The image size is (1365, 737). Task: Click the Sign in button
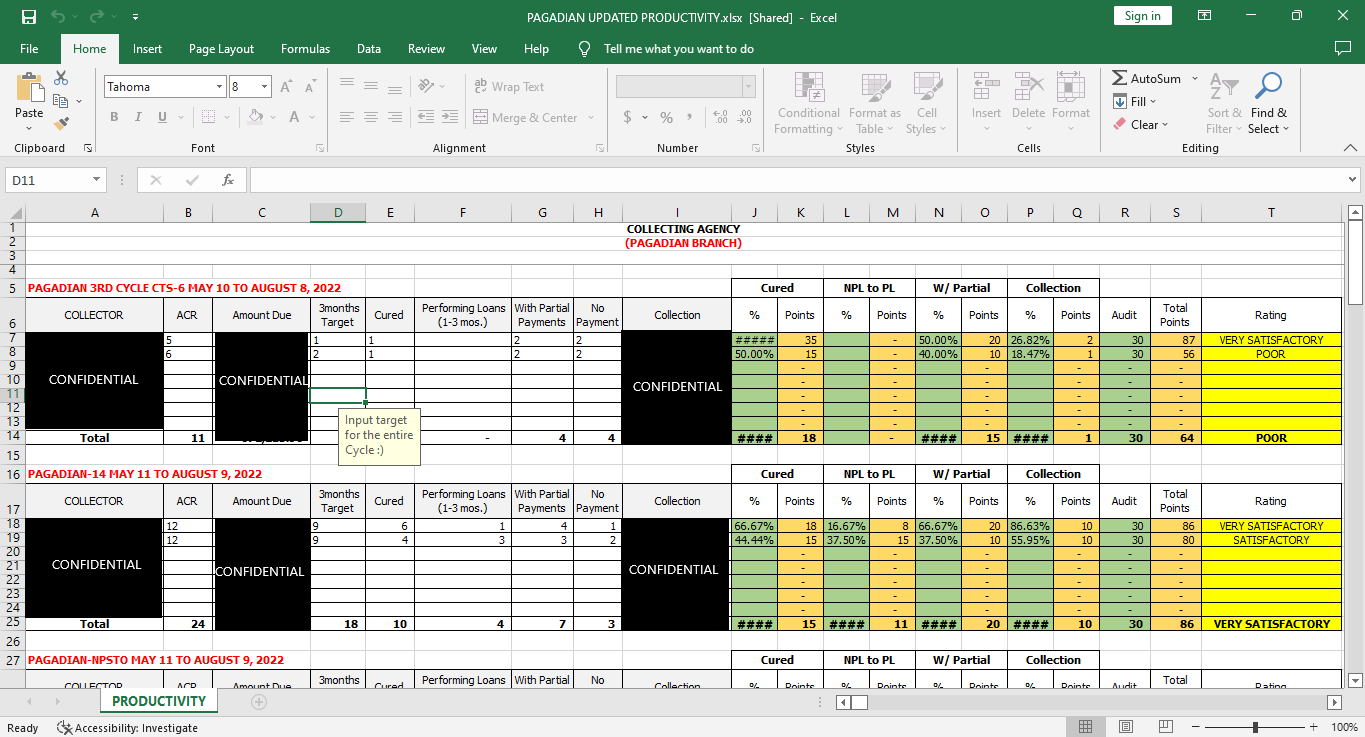[x=1142, y=16]
